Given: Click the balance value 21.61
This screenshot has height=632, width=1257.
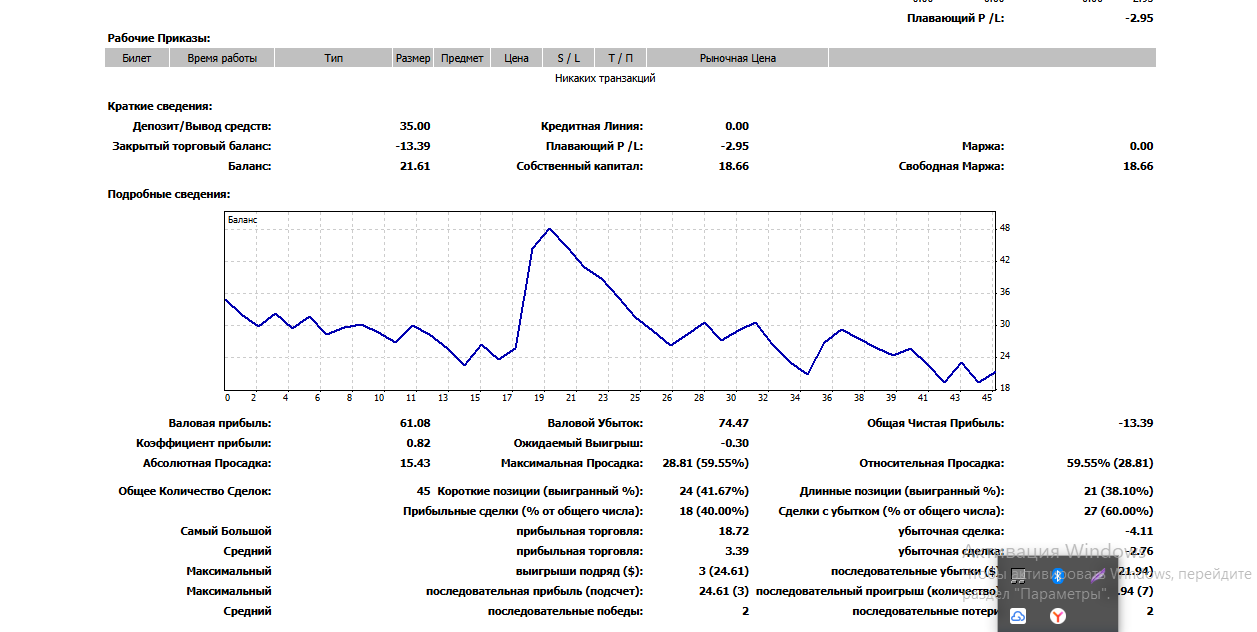Looking at the screenshot, I should (415, 166).
